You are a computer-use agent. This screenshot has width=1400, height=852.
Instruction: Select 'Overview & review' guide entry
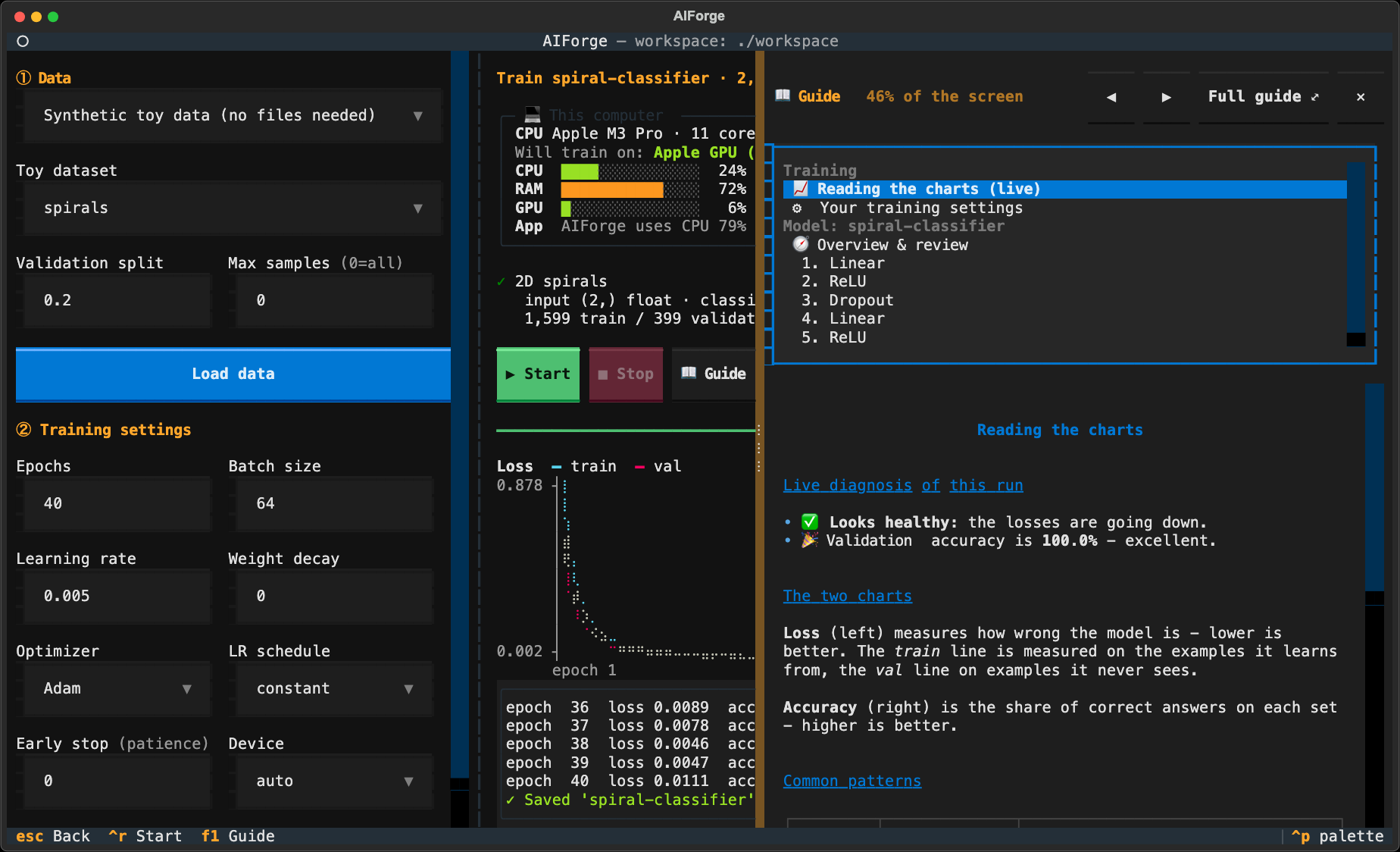point(1064,245)
